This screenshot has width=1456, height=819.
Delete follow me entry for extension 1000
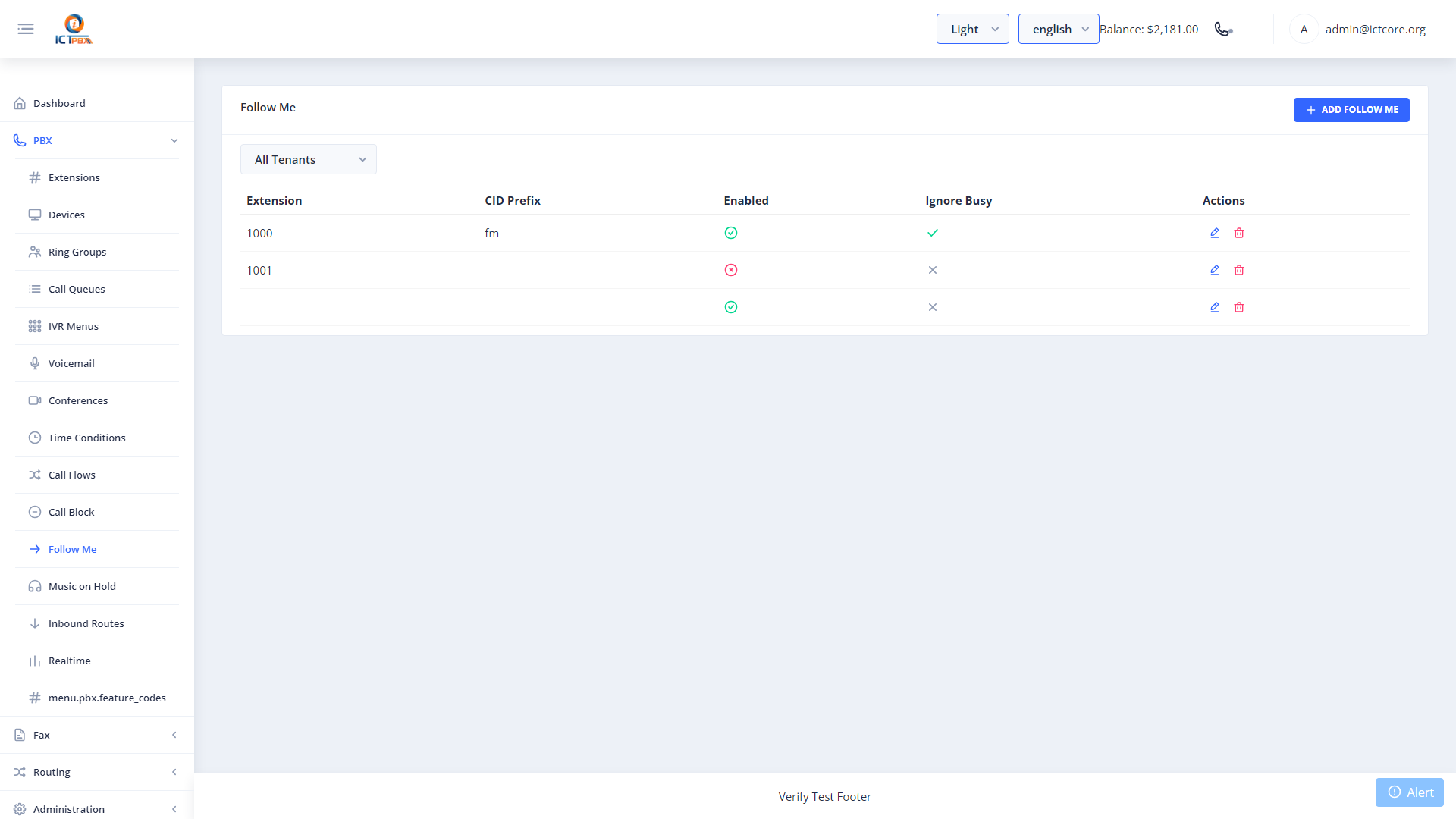(1239, 233)
